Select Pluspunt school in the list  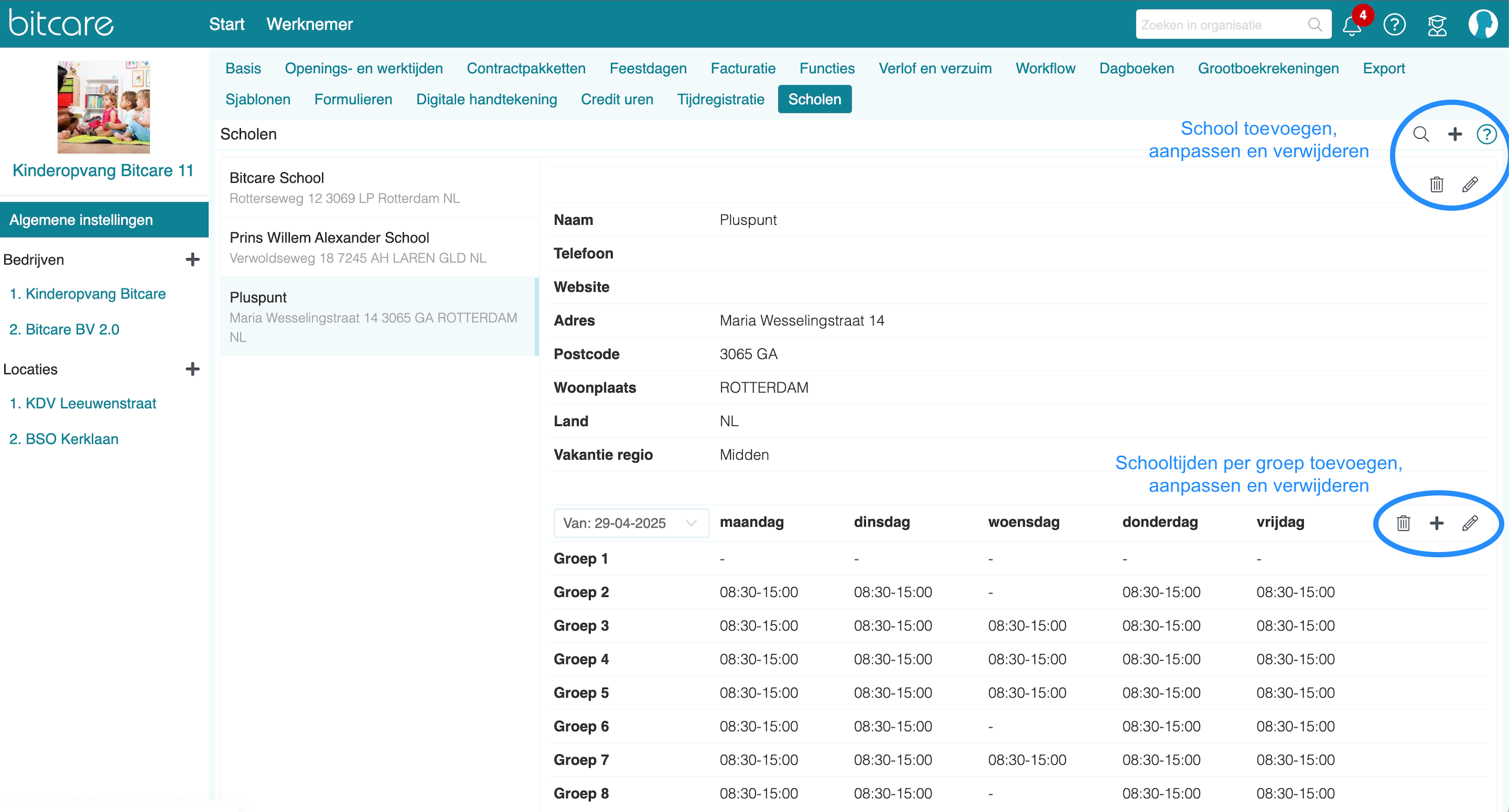(379, 316)
